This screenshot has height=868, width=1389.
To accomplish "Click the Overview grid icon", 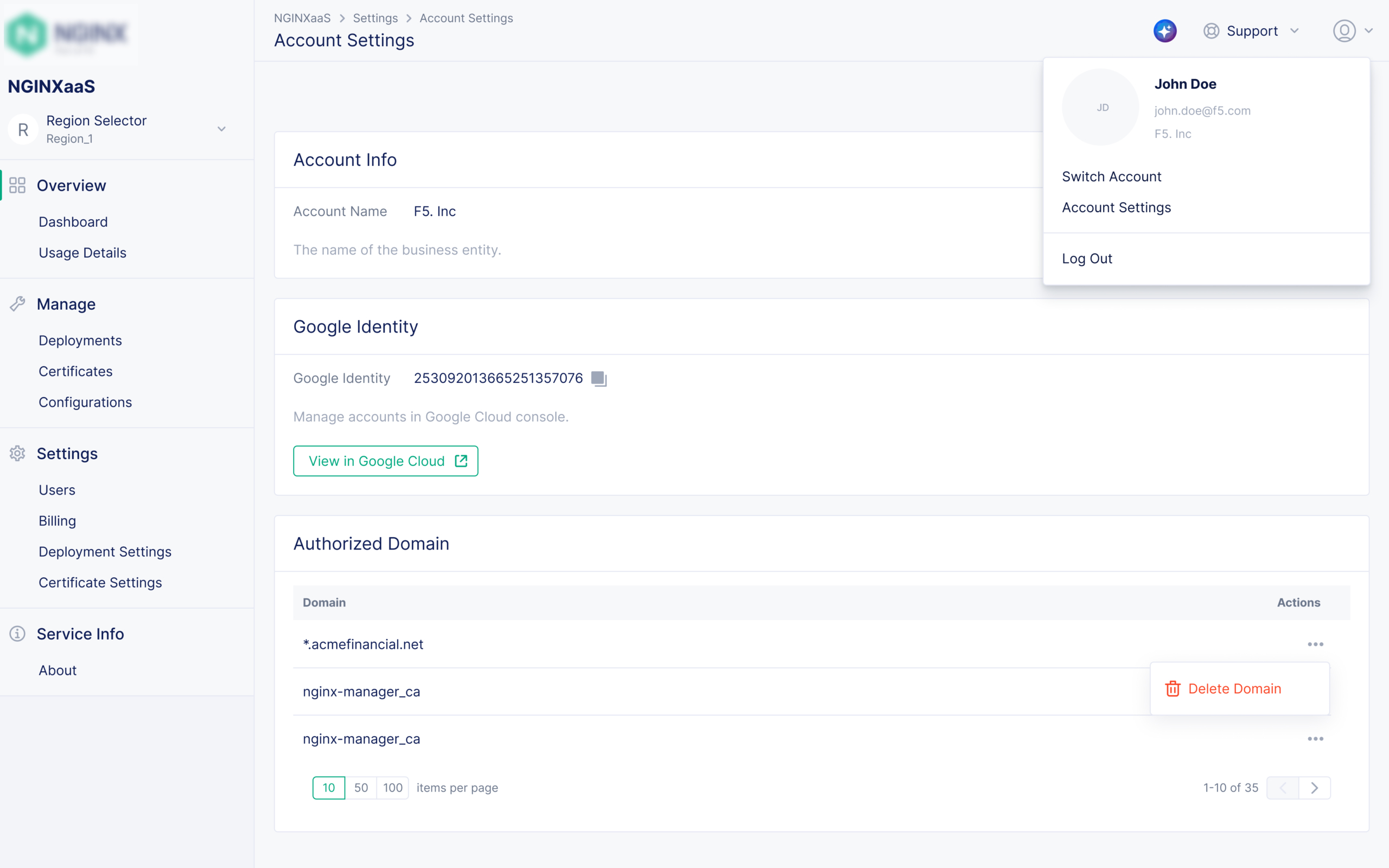I will pos(17,186).
